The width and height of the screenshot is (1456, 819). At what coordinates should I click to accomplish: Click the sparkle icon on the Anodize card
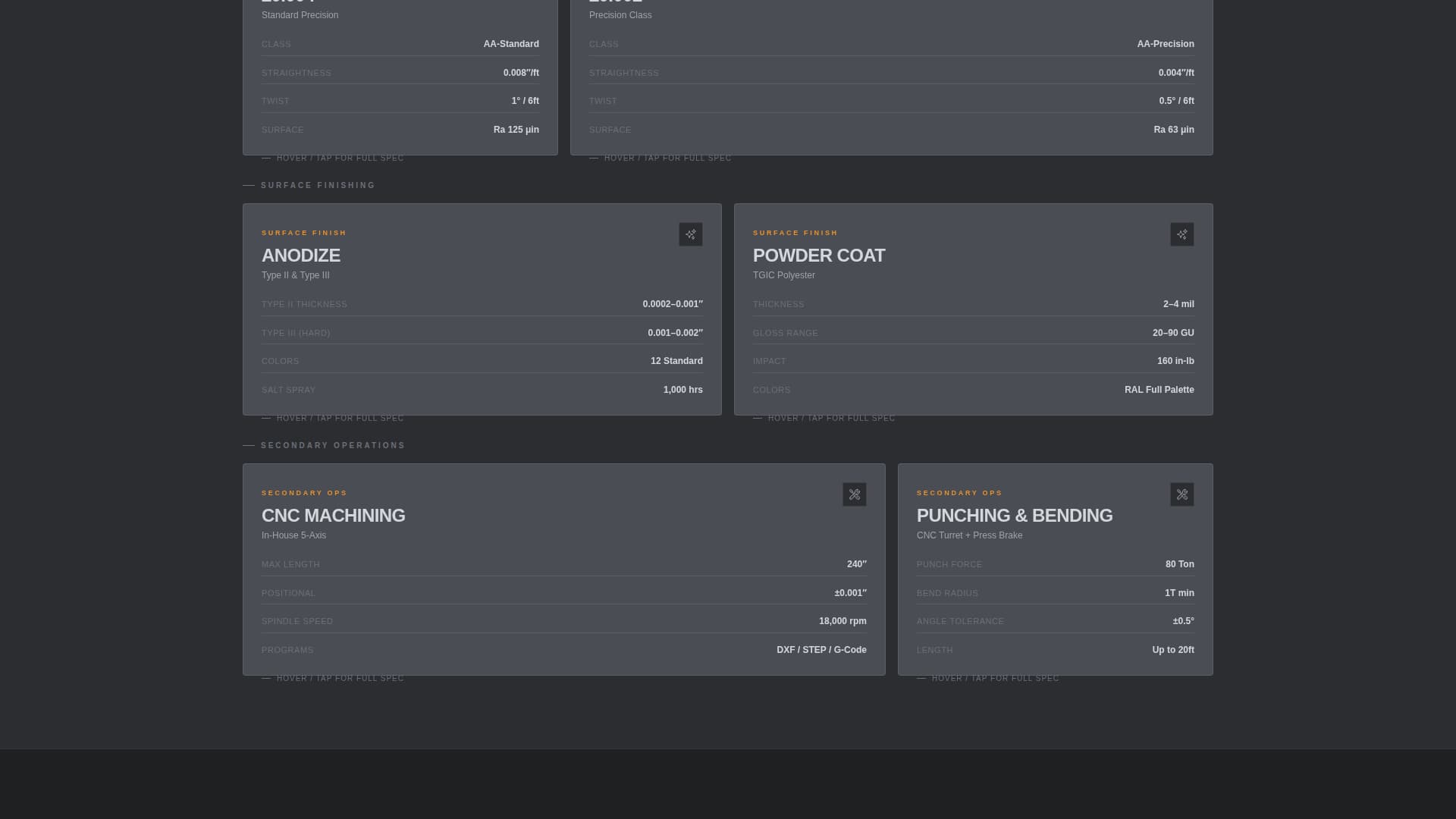pyautogui.click(x=691, y=234)
